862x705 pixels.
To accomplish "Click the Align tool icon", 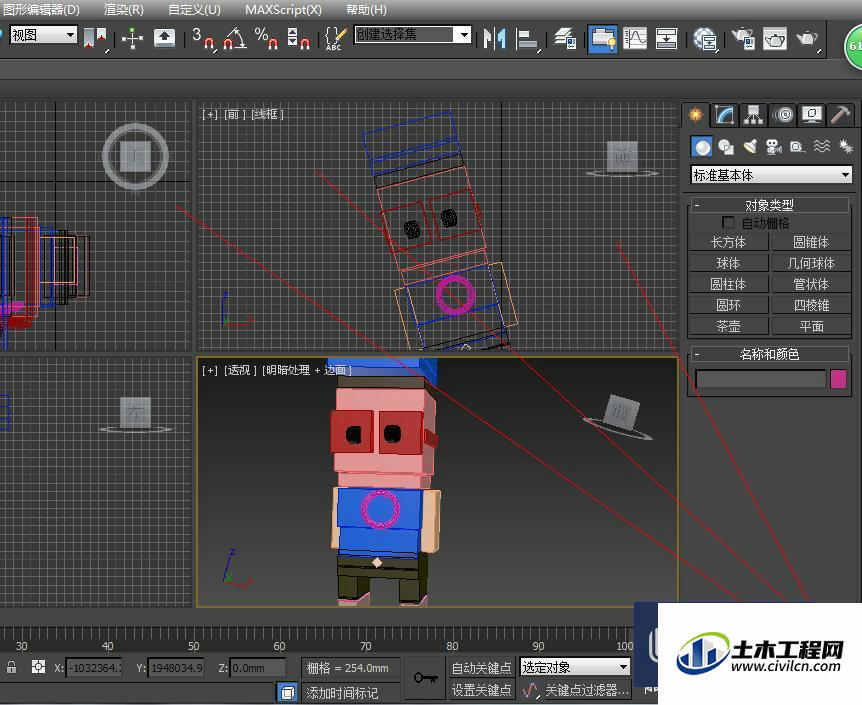I will point(527,39).
